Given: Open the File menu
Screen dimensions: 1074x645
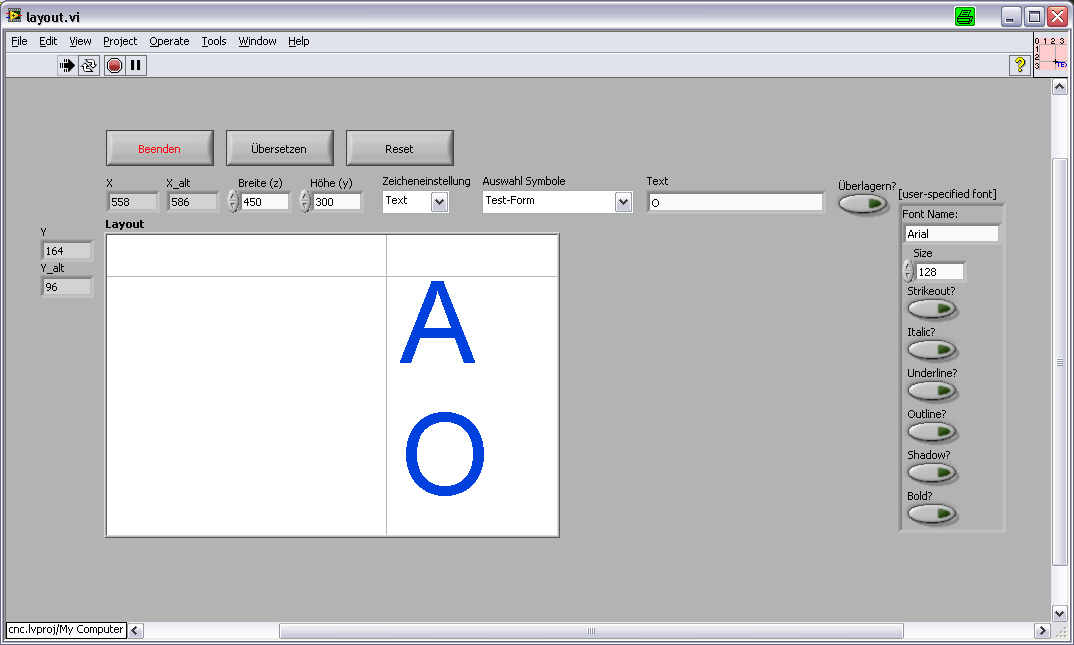Looking at the screenshot, I should coord(19,41).
